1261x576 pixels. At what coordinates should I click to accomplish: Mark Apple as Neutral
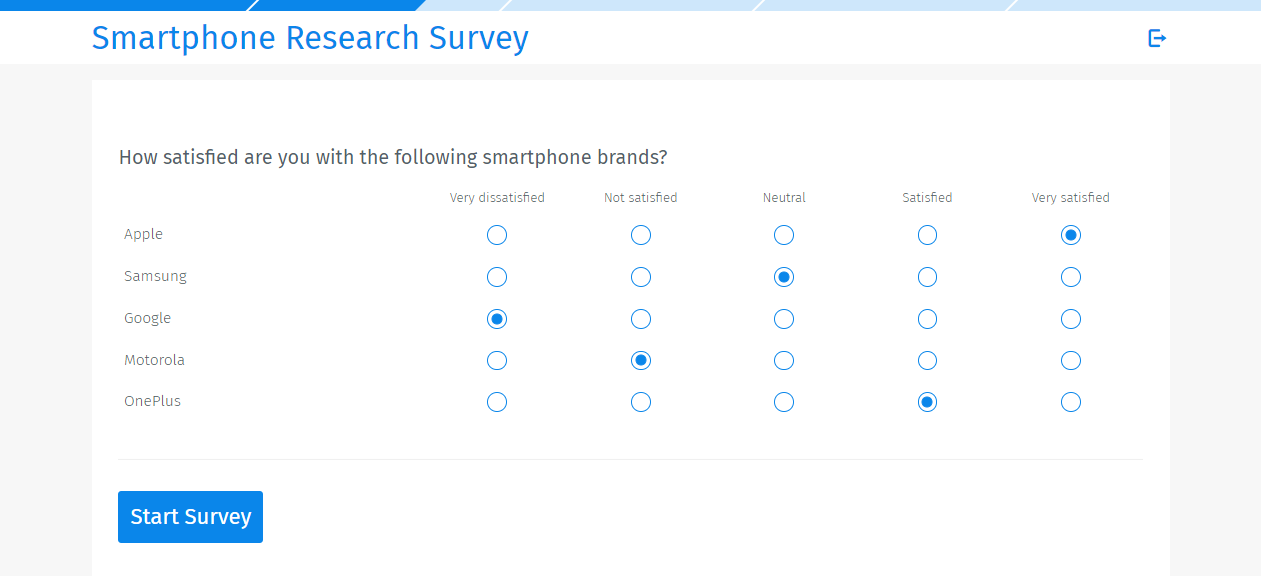pos(783,235)
